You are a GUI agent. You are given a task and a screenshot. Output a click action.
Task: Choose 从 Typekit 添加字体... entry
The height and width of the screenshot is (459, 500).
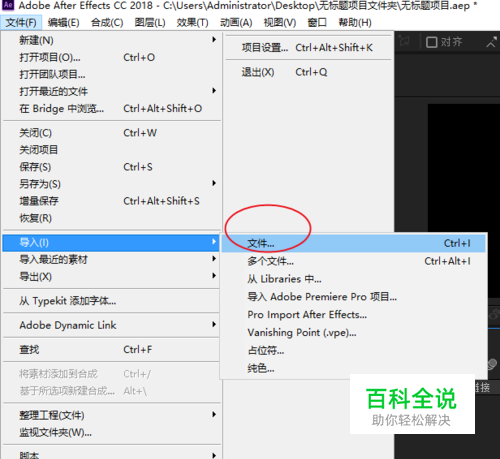[x=112, y=301]
